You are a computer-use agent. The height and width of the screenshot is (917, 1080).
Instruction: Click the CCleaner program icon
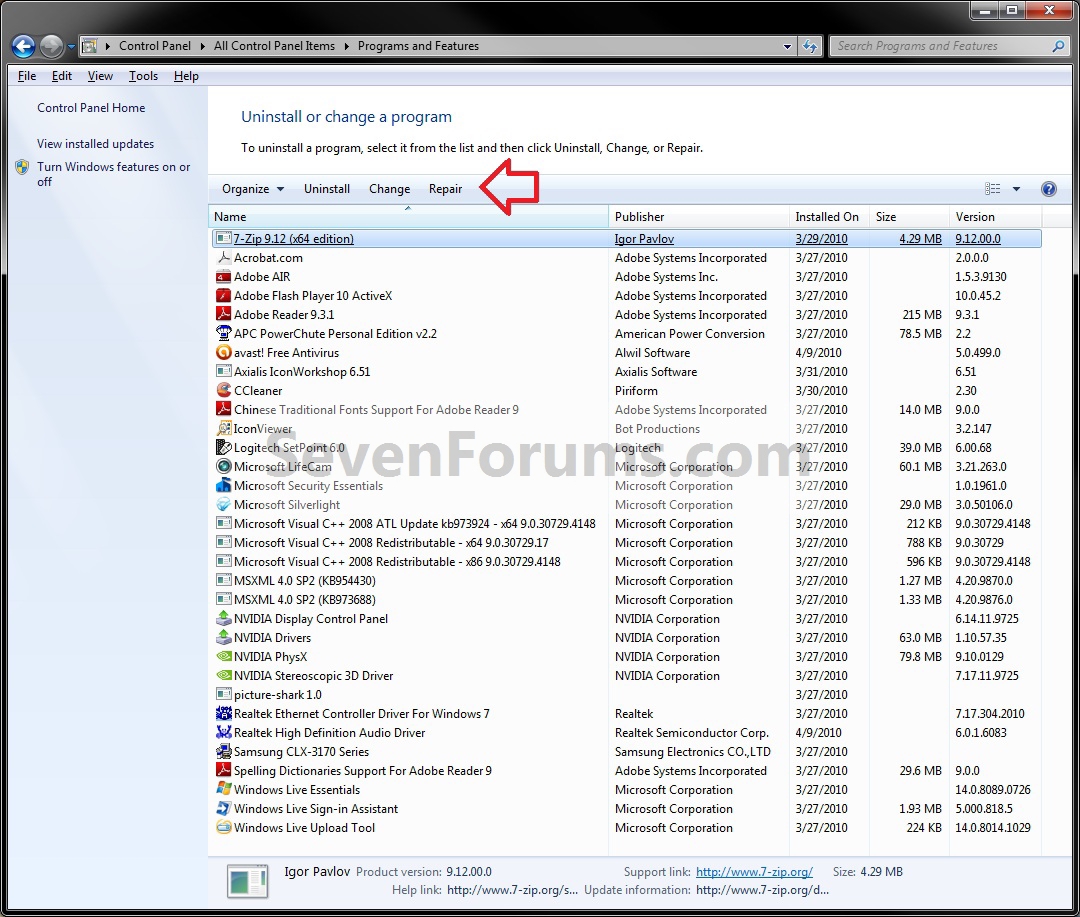pos(224,390)
